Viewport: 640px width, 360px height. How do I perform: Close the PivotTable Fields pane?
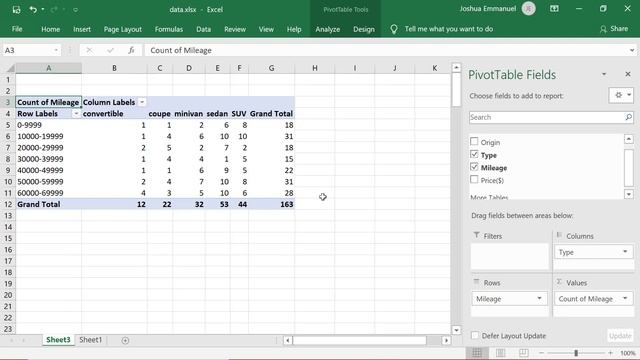pyautogui.click(x=628, y=74)
